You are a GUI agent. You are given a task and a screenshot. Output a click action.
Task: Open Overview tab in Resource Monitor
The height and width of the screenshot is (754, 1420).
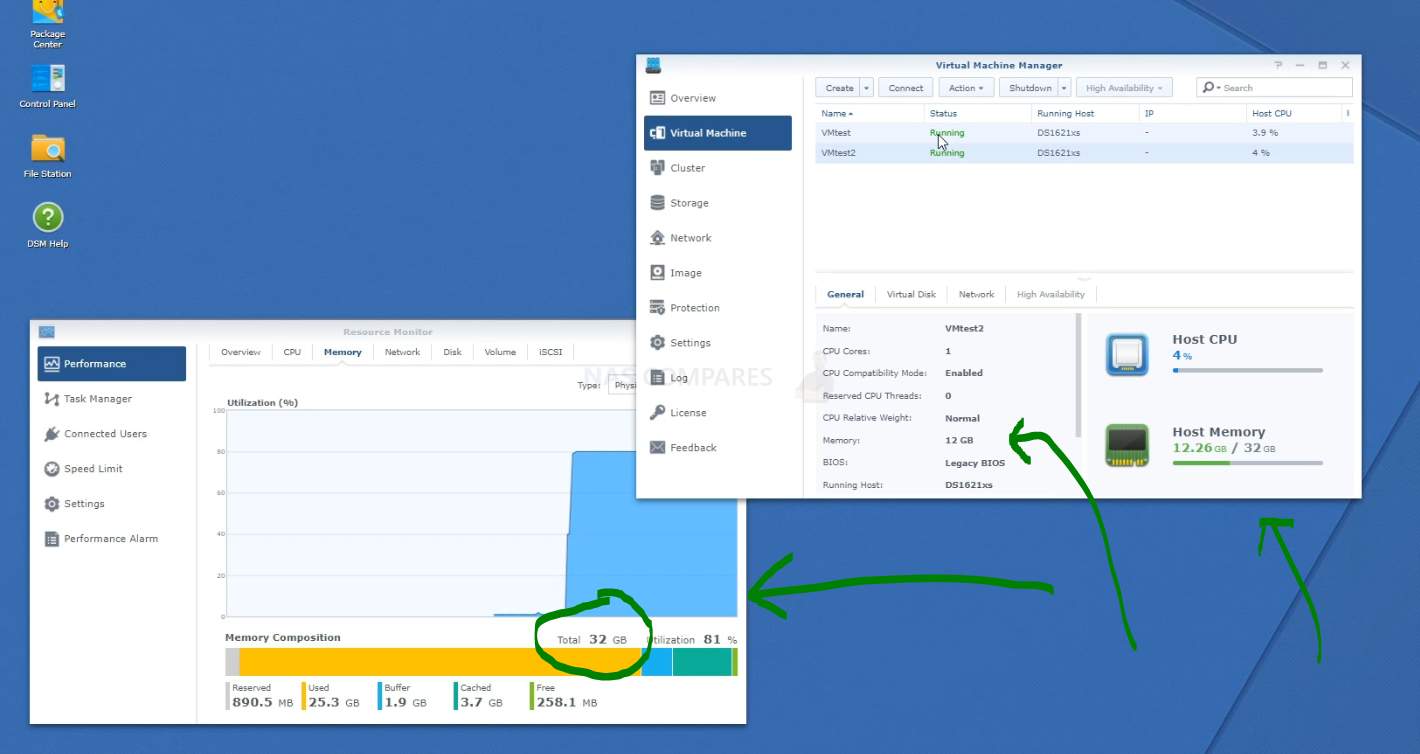[x=241, y=352]
